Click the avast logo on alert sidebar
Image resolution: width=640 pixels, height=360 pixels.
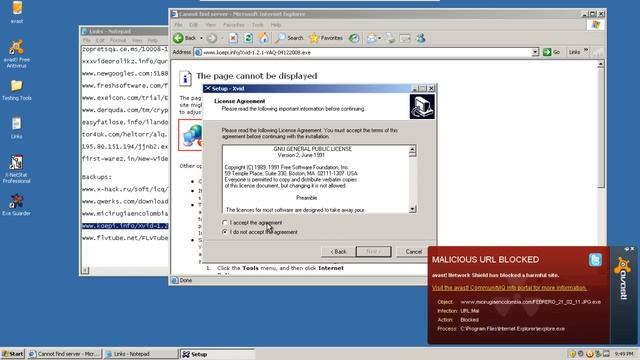click(x=622, y=278)
